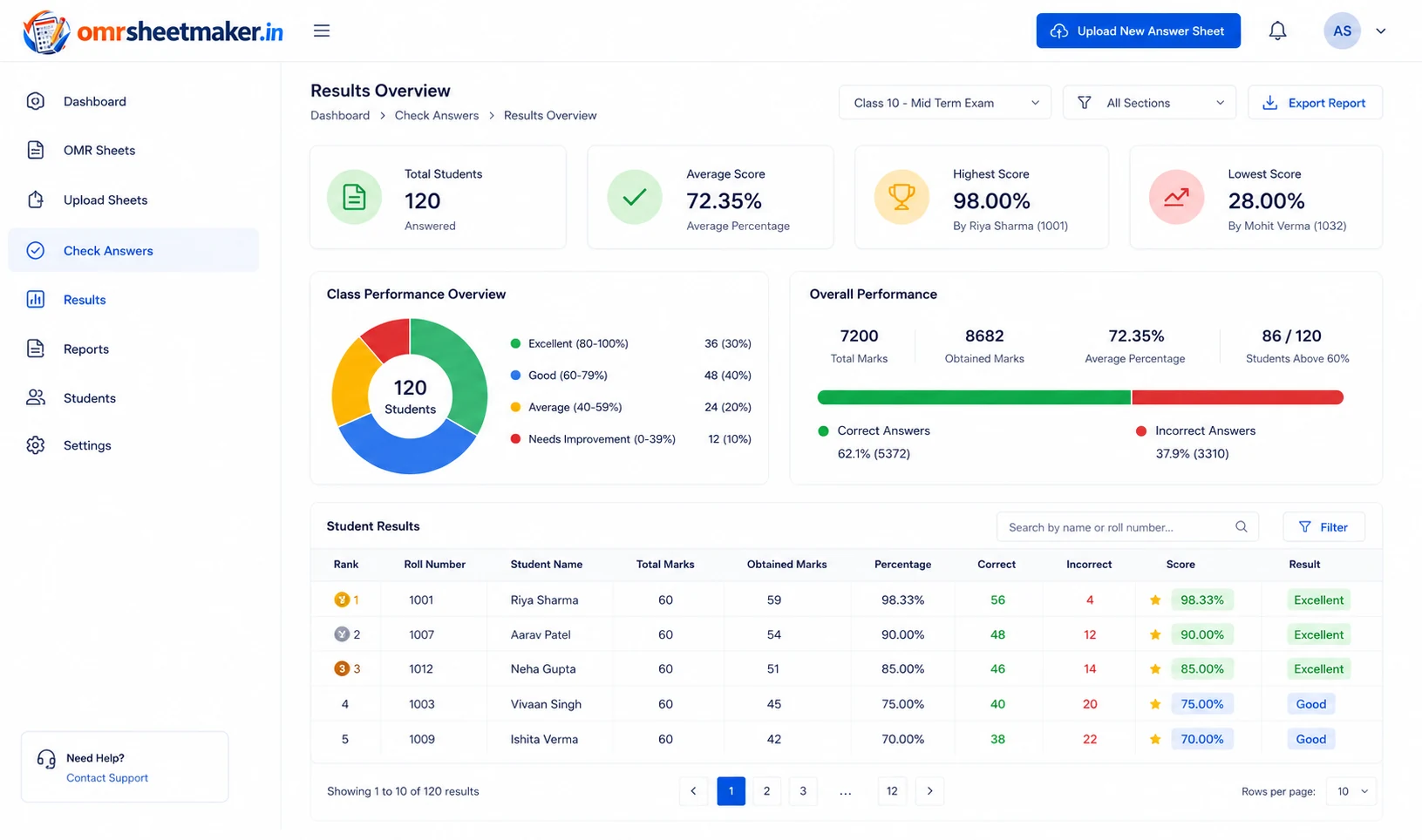
Task: Click the yellow Average donut segment
Action: (x=352, y=383)
